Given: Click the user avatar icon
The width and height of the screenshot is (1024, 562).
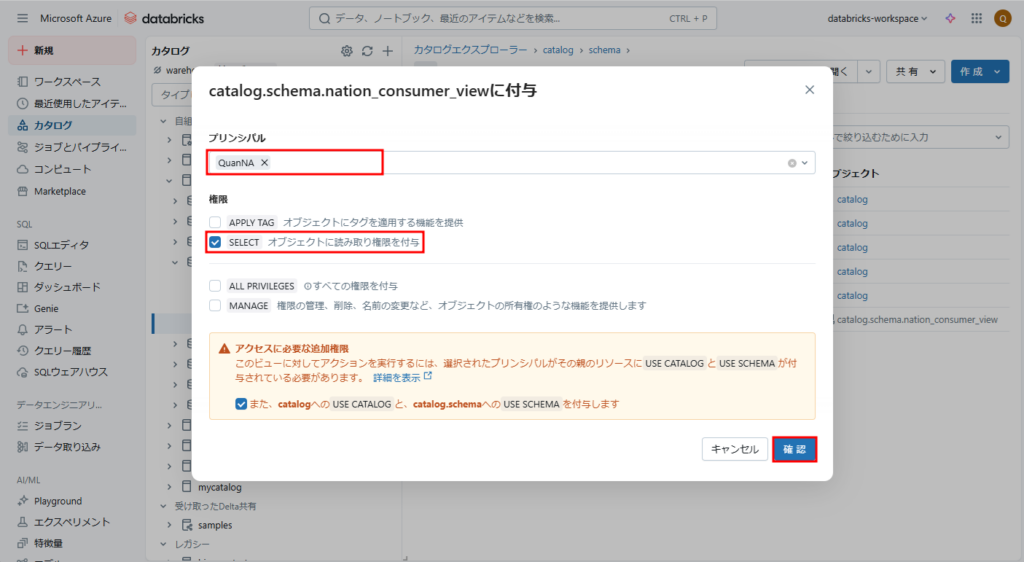Looking at the screenshot, I should click(x=1002, y=18).
